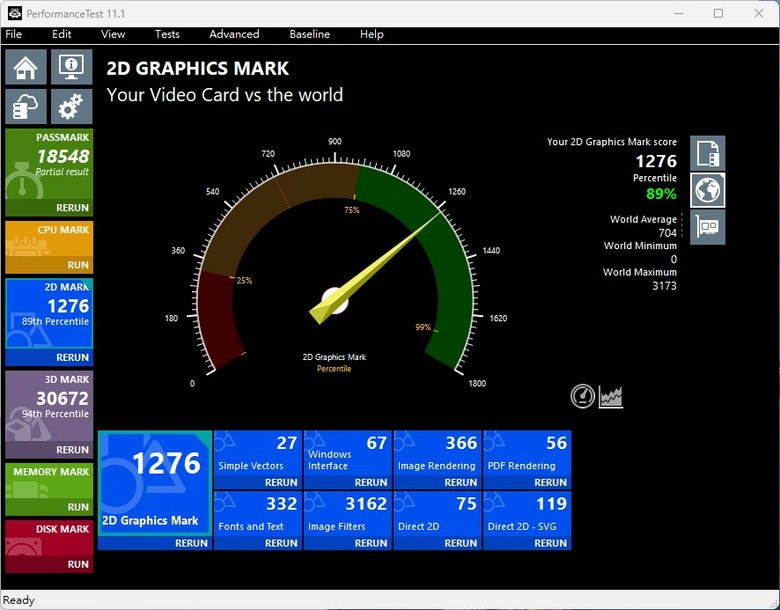Run the Memory Mark test
The image size is (780, 610).
[x=78, y=507]
